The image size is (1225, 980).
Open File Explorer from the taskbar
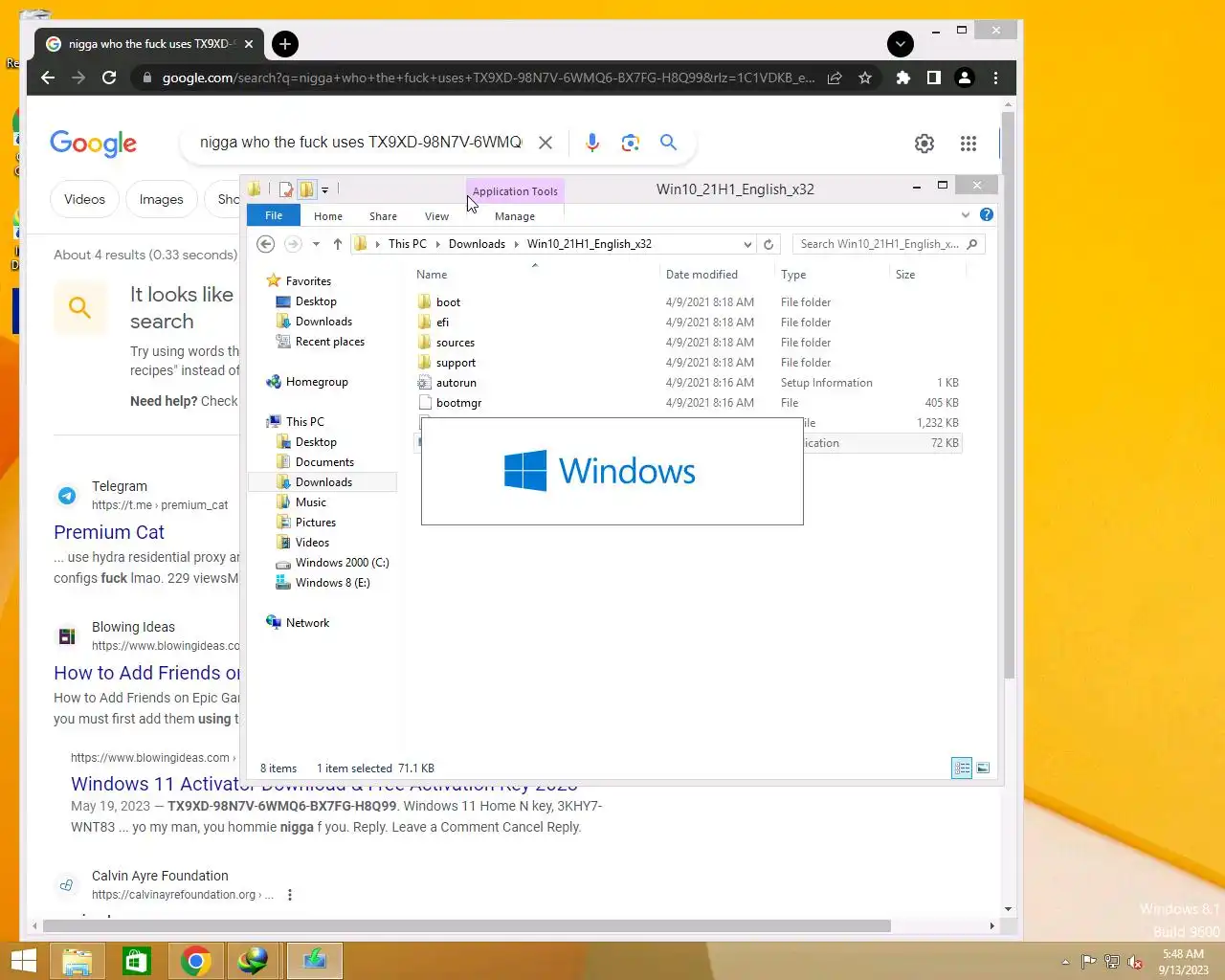click(x=78, y=961)
